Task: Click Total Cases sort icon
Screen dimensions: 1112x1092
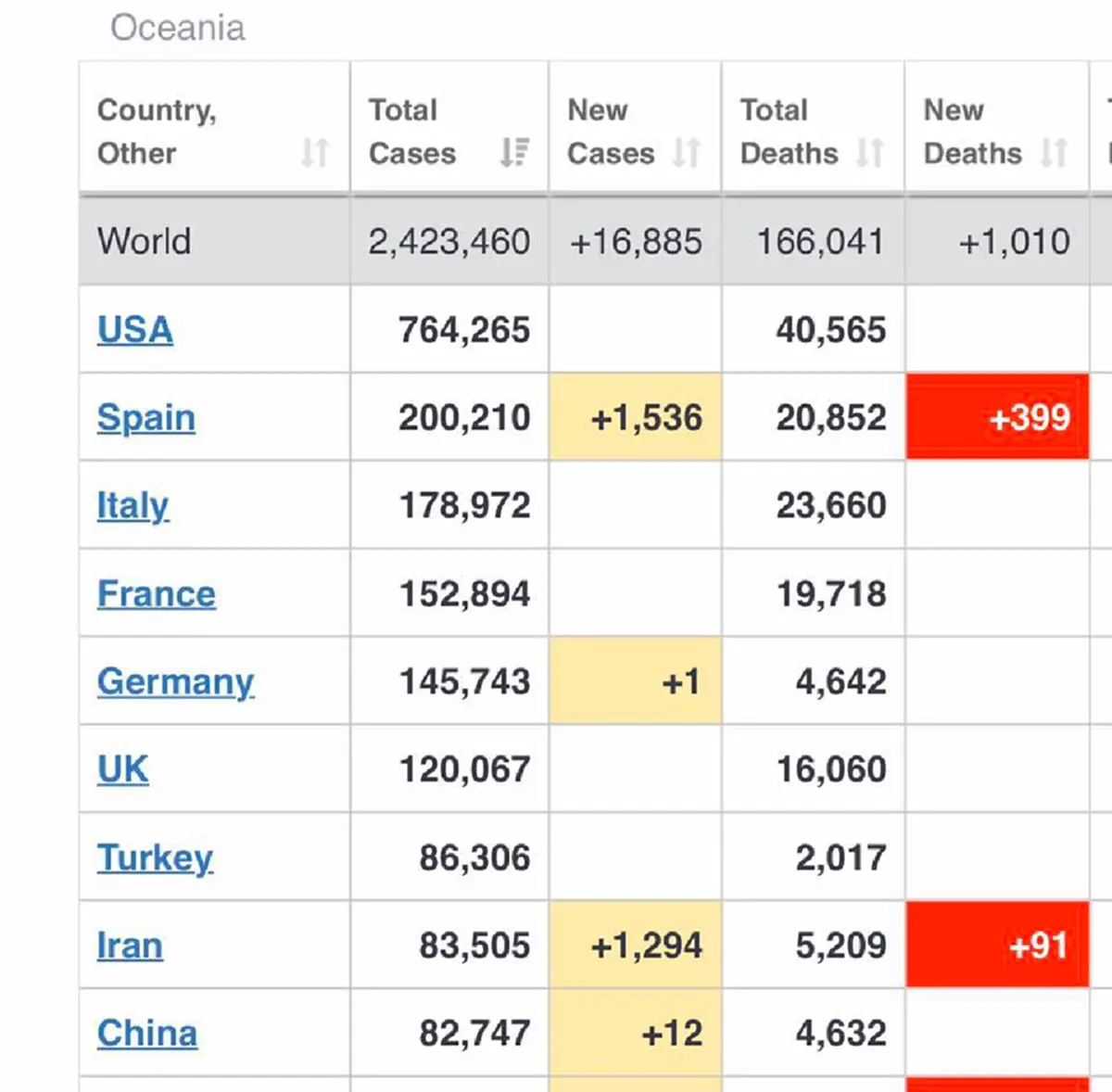Action: coord(514,152)
